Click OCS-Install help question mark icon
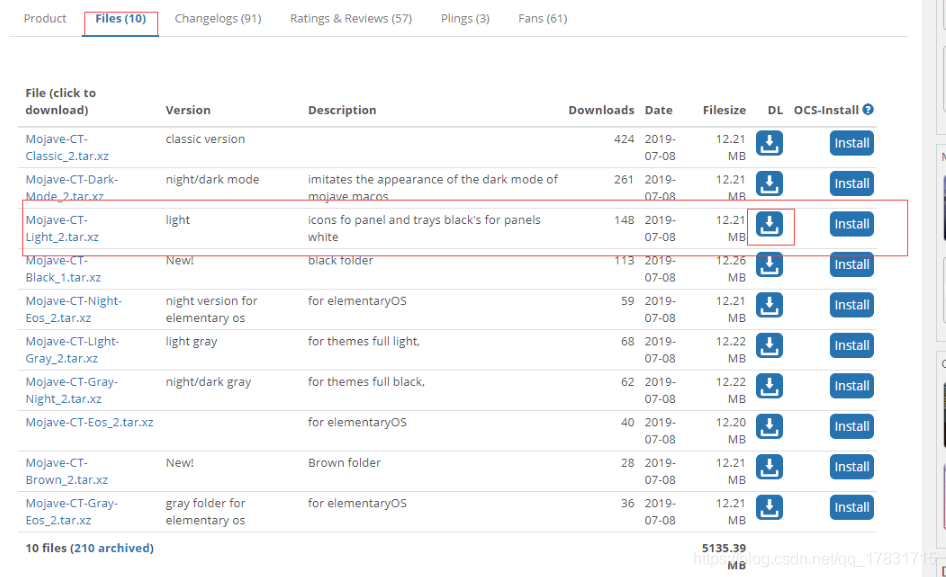Viewport: 946px width, 577px height. [868, 109]
